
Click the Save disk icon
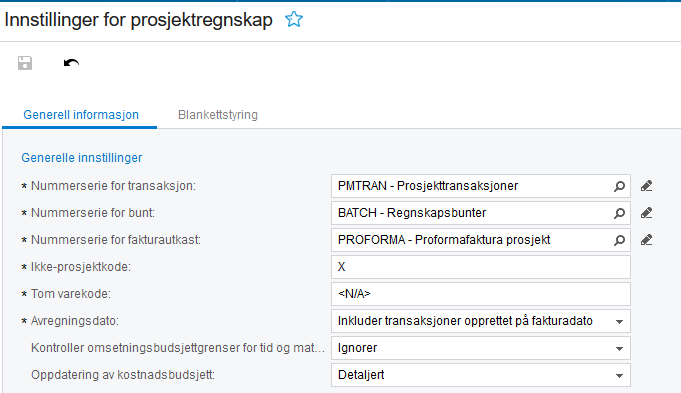click(25, 63)
